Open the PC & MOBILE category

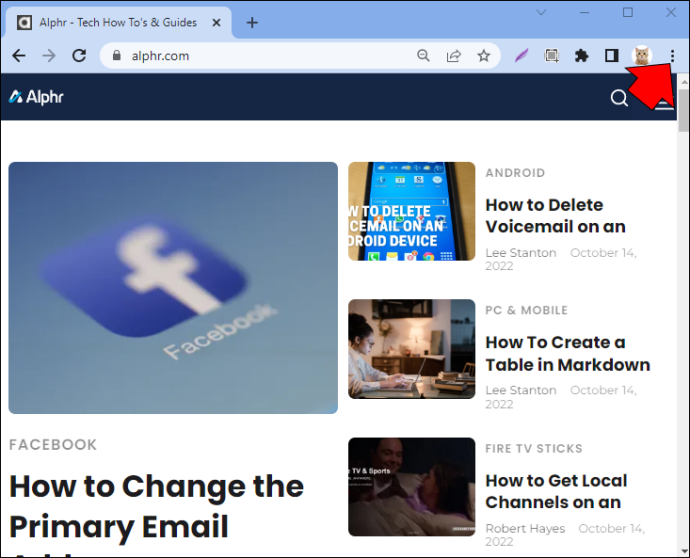point(526,310)
